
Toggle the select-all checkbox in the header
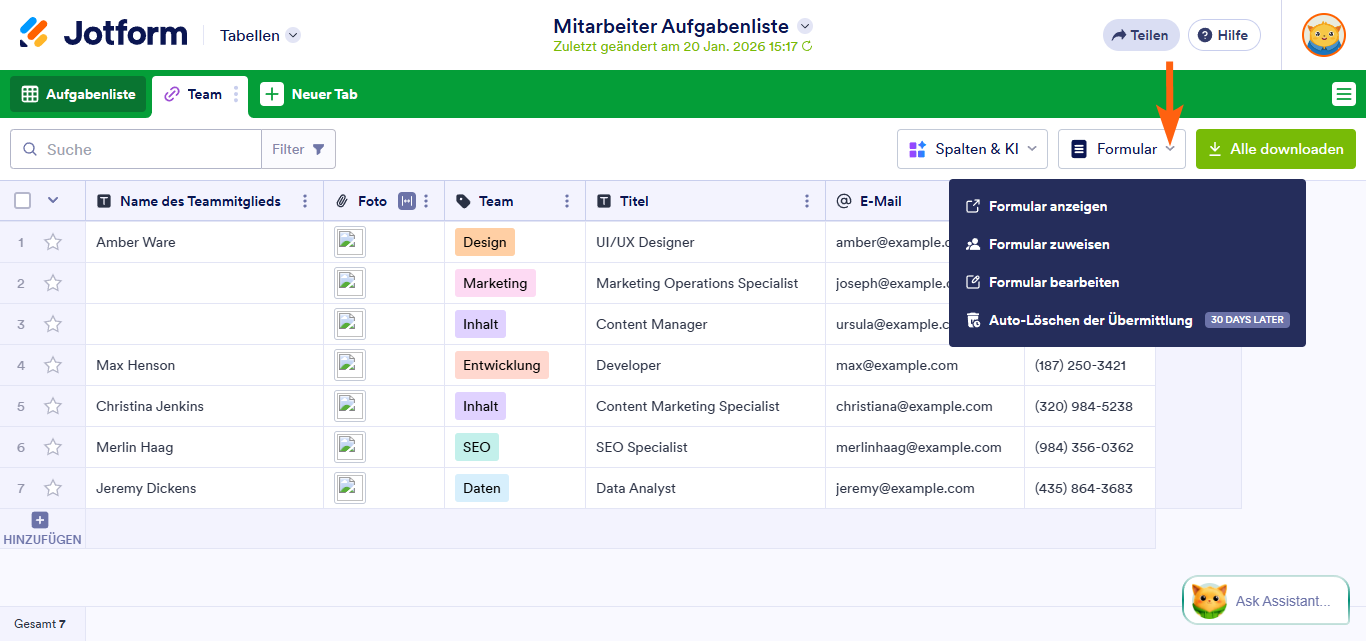[21, 201]
